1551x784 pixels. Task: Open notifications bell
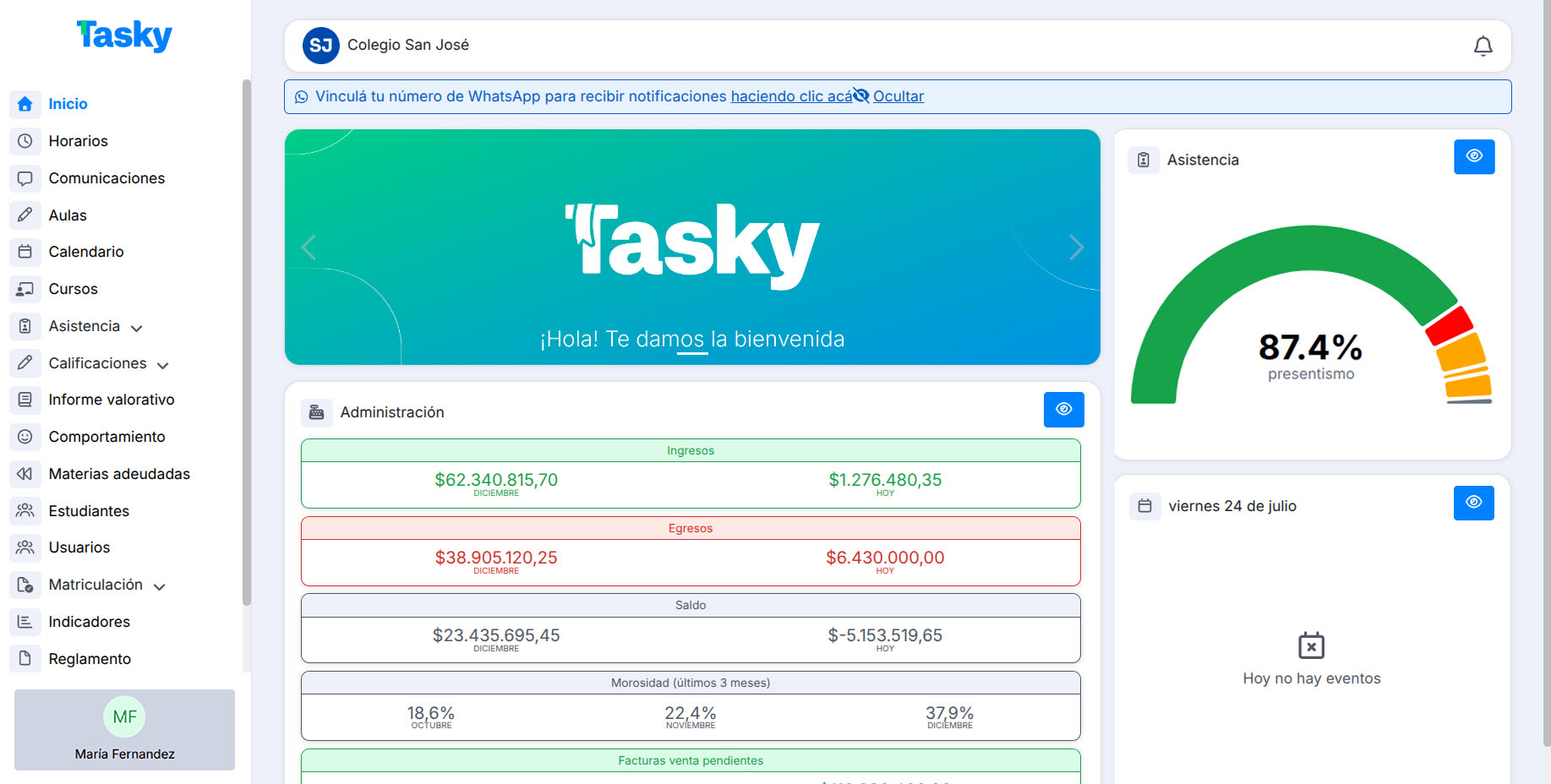[x=1483, y=46]
